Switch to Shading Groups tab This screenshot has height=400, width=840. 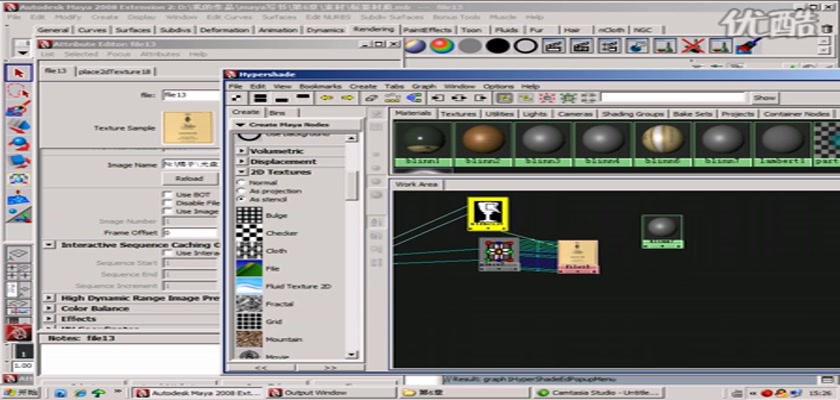pyautogui.click(x=633, y=114)
